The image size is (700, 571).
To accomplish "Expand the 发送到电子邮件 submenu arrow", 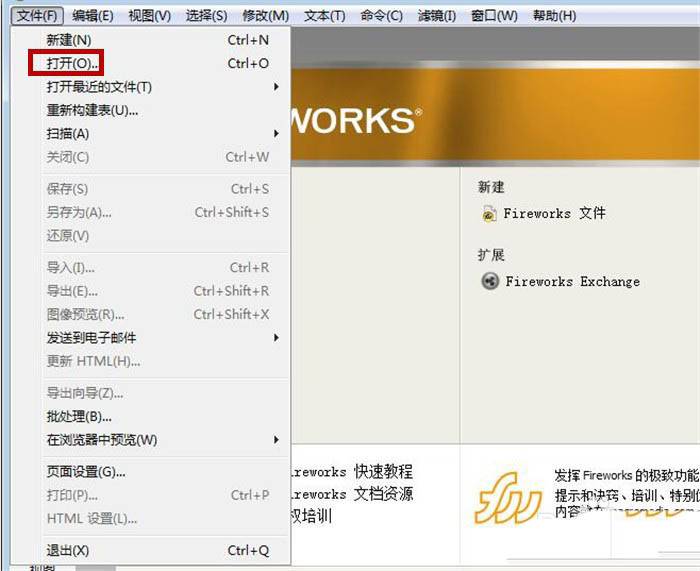I will click(277, 338).
